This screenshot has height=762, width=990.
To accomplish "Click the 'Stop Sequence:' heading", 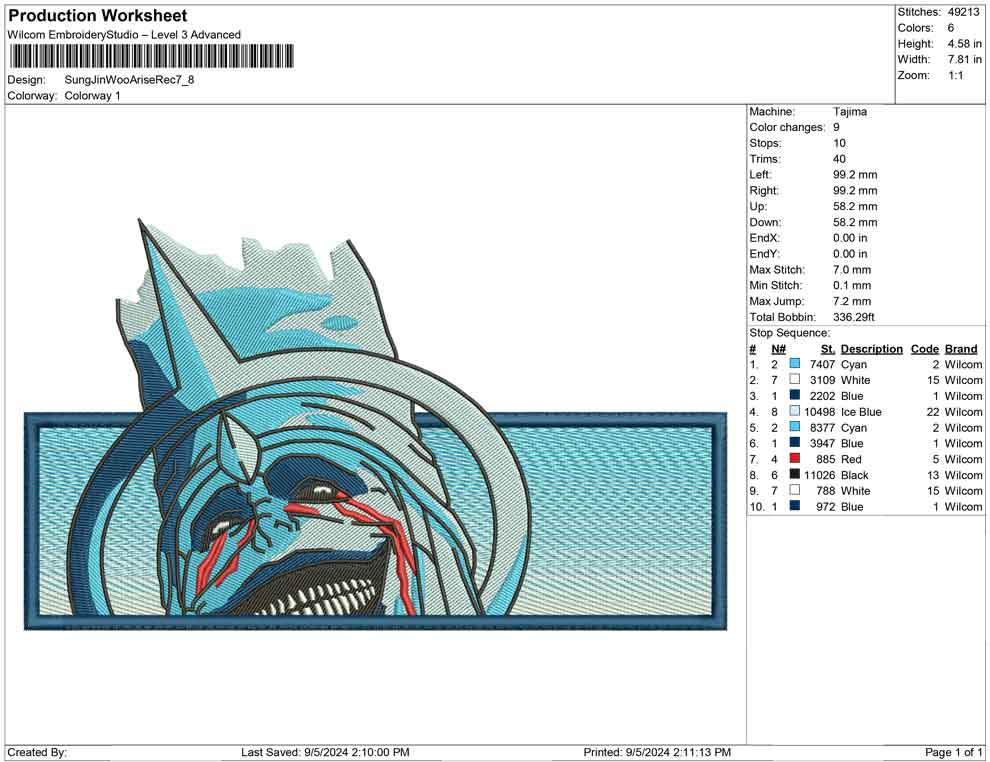I will click(x=790, y=333).
